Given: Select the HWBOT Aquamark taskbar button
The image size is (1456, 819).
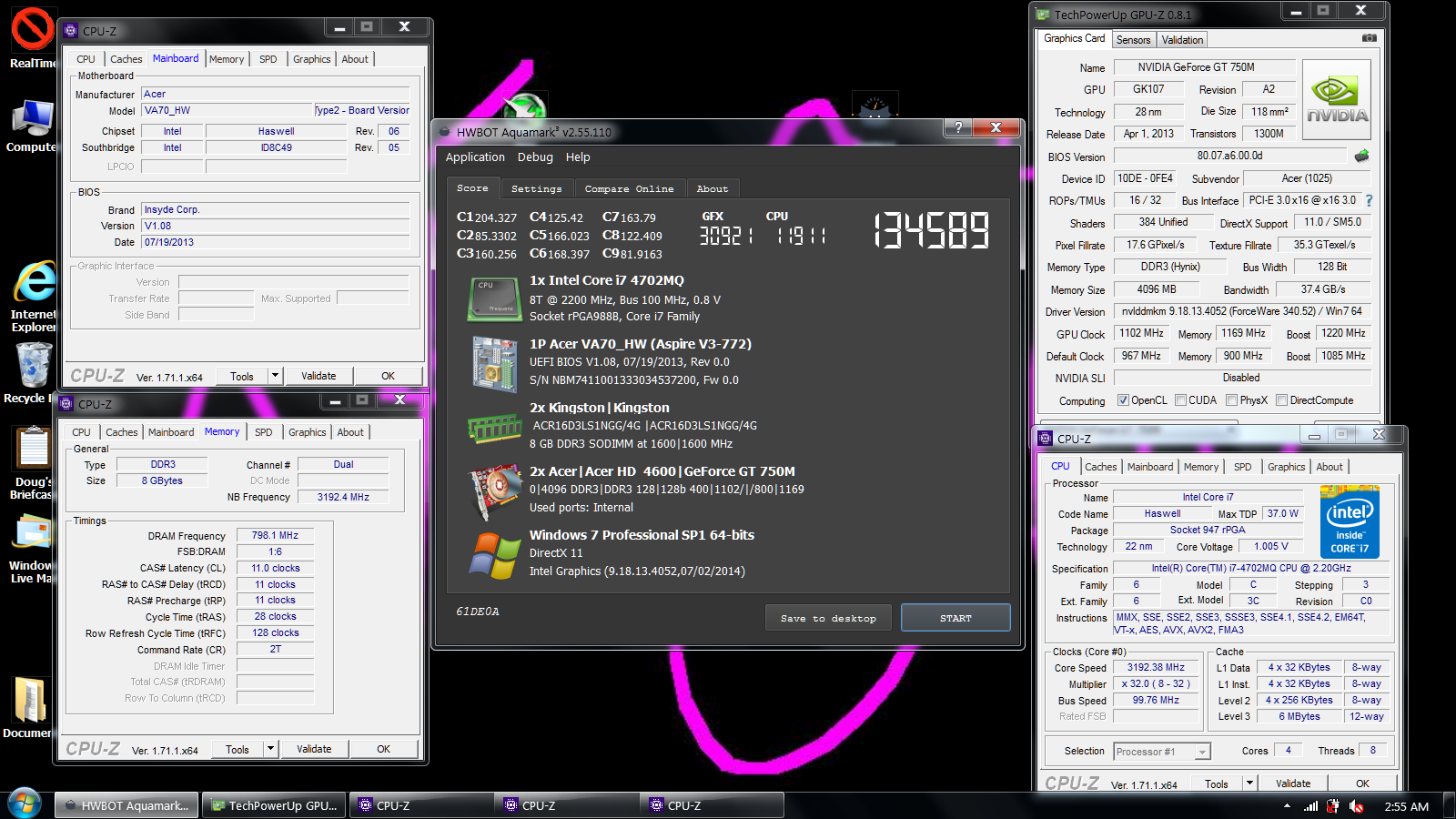Looking at the screenshot, I should pyautogui.click(x=127, y=805).
